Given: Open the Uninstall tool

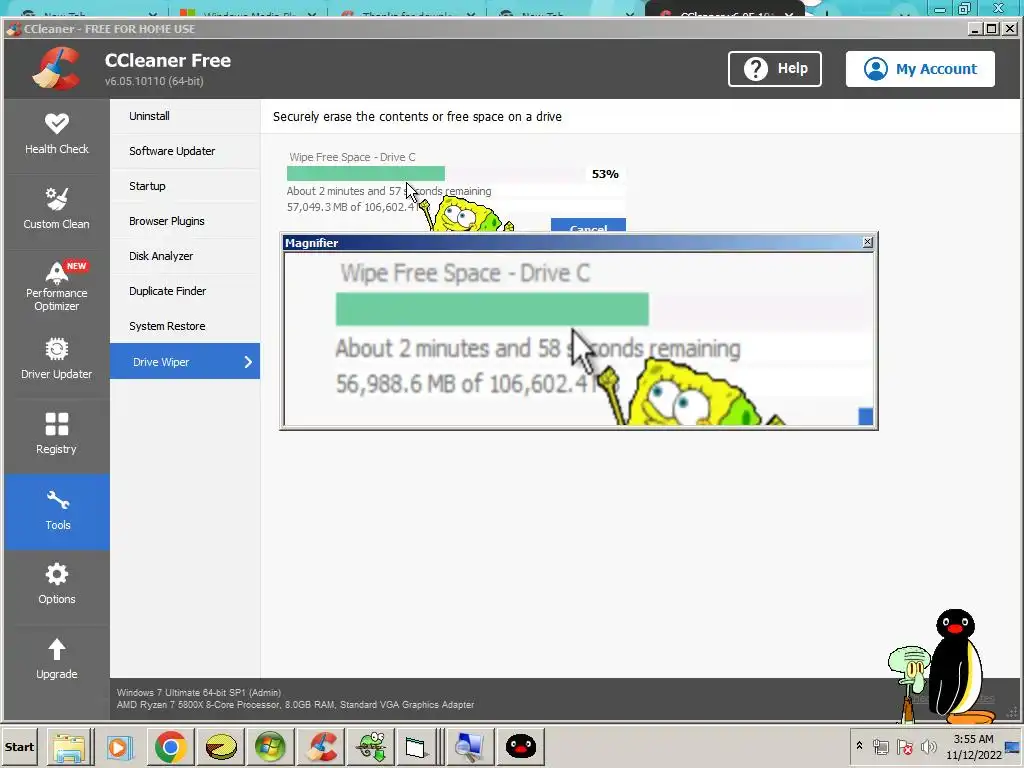Looking at the screenshot, I should 185,116.
